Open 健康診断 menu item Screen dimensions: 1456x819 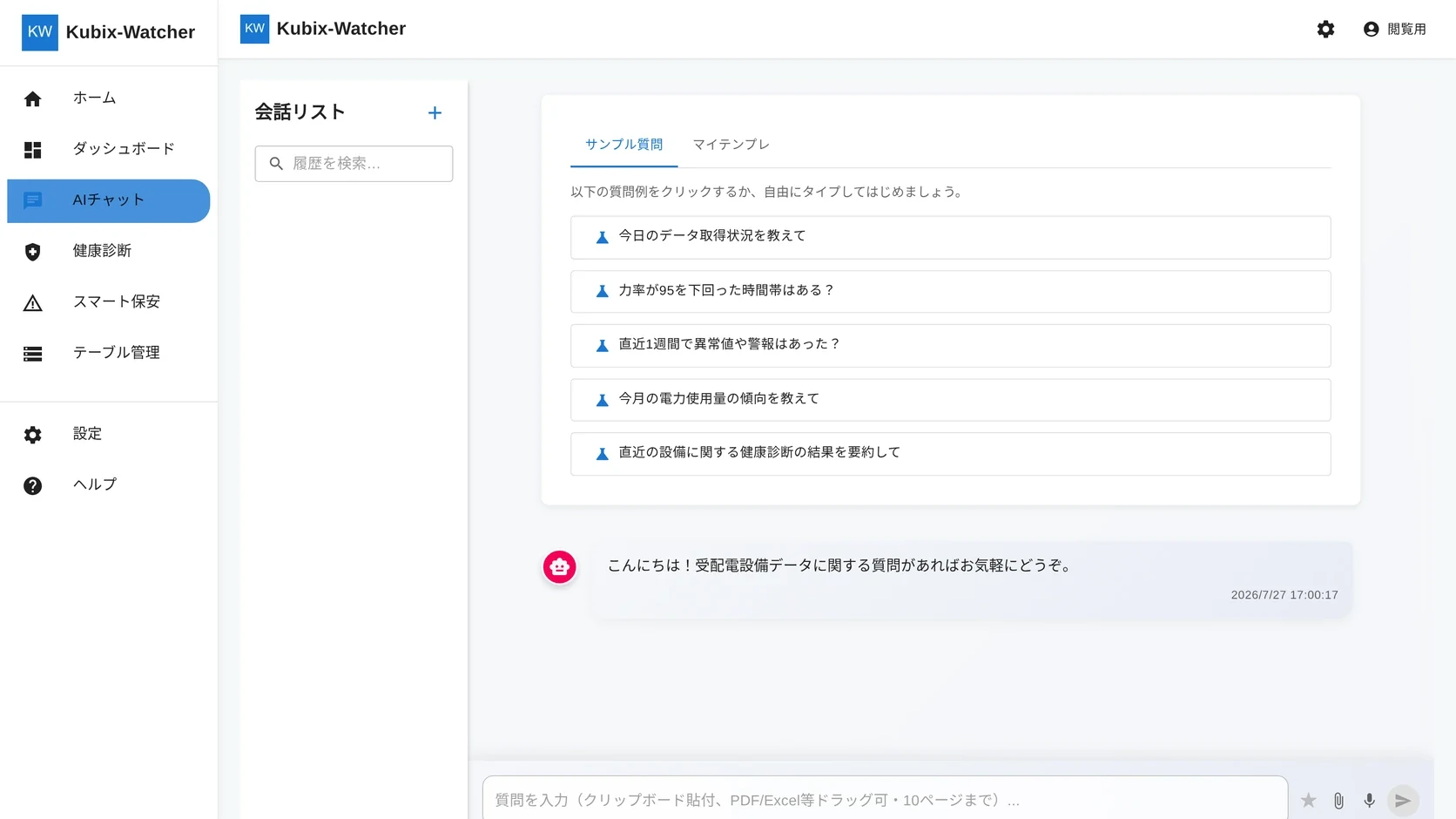pyautogui.click(x=109, y=252)
